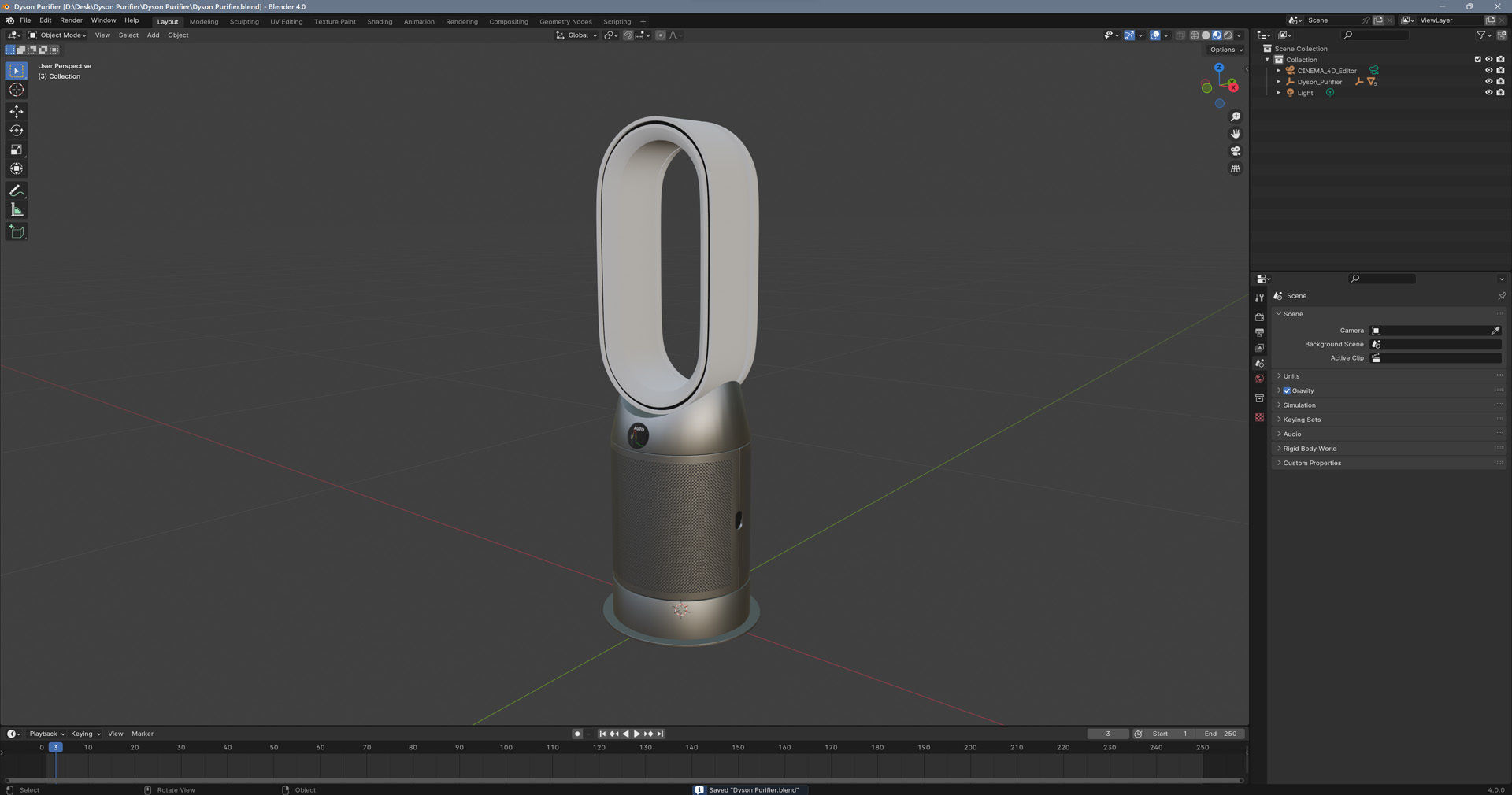Open the timeline Keying menu
This screenshot has height=795, width=1512.
tap(86, 734)
